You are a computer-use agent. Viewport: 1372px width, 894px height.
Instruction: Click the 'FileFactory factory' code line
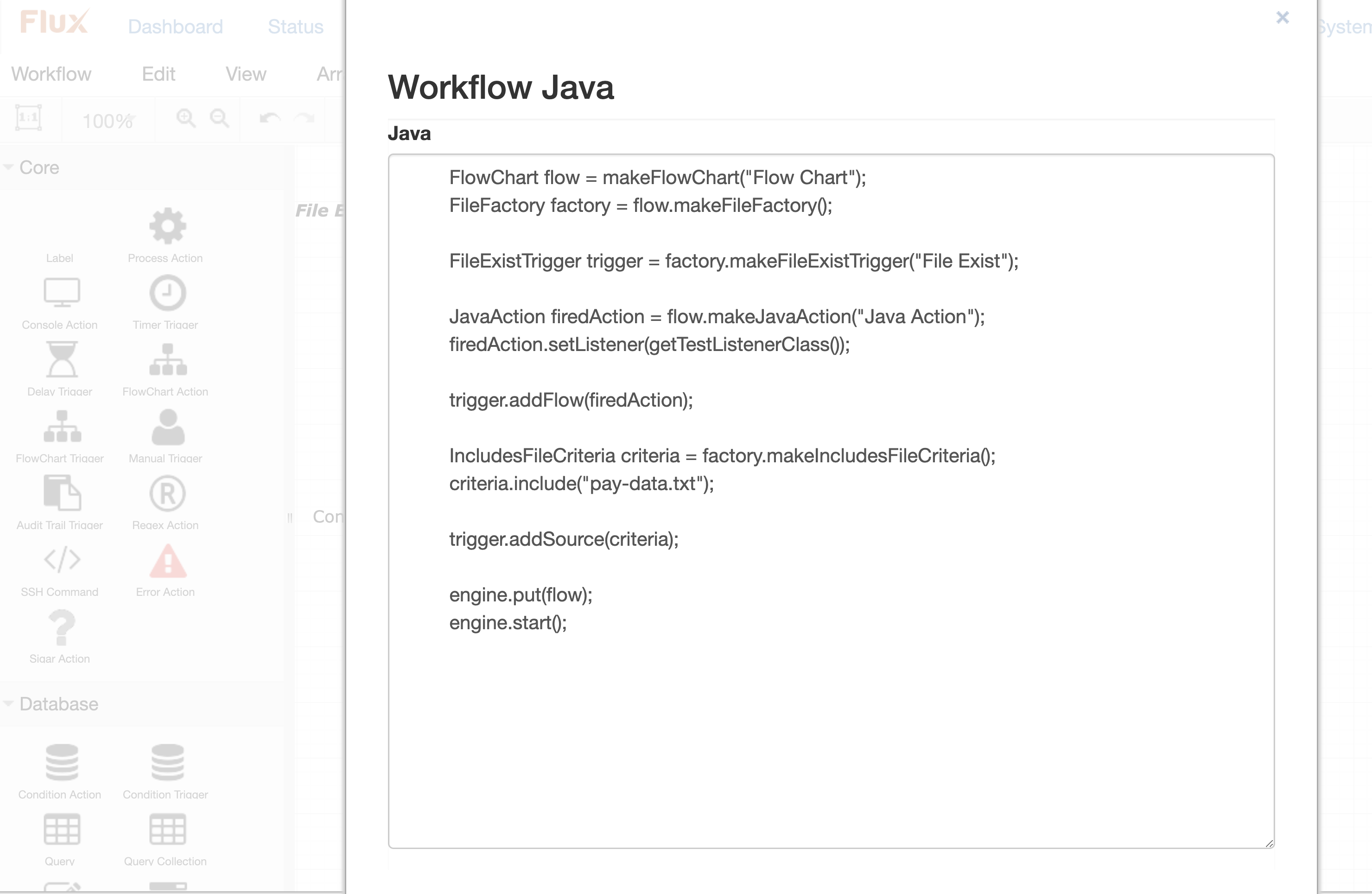pyautogui.click(x=641, y=205)
